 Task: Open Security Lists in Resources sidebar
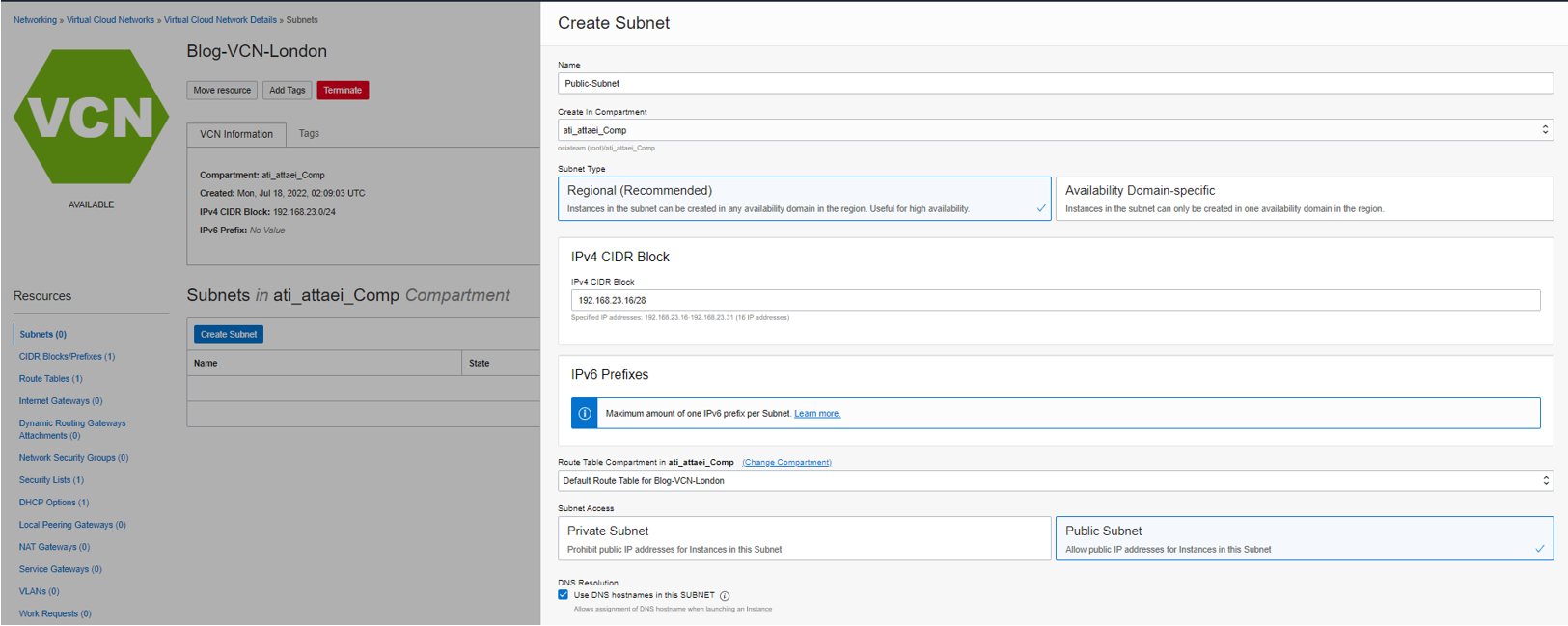tap(51, 480)
